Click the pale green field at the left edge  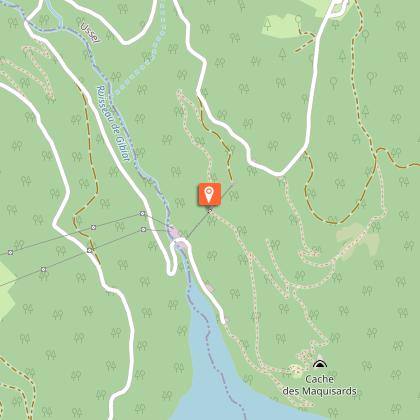[6, 290]
